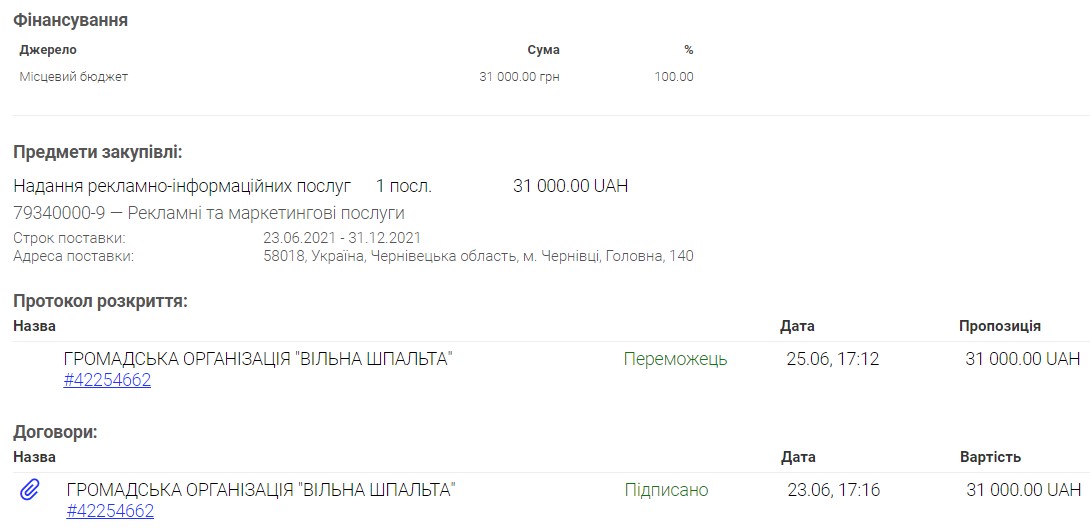Click the green Підписано status
This screenshot has width=1090, height=531.
(666, 490)
